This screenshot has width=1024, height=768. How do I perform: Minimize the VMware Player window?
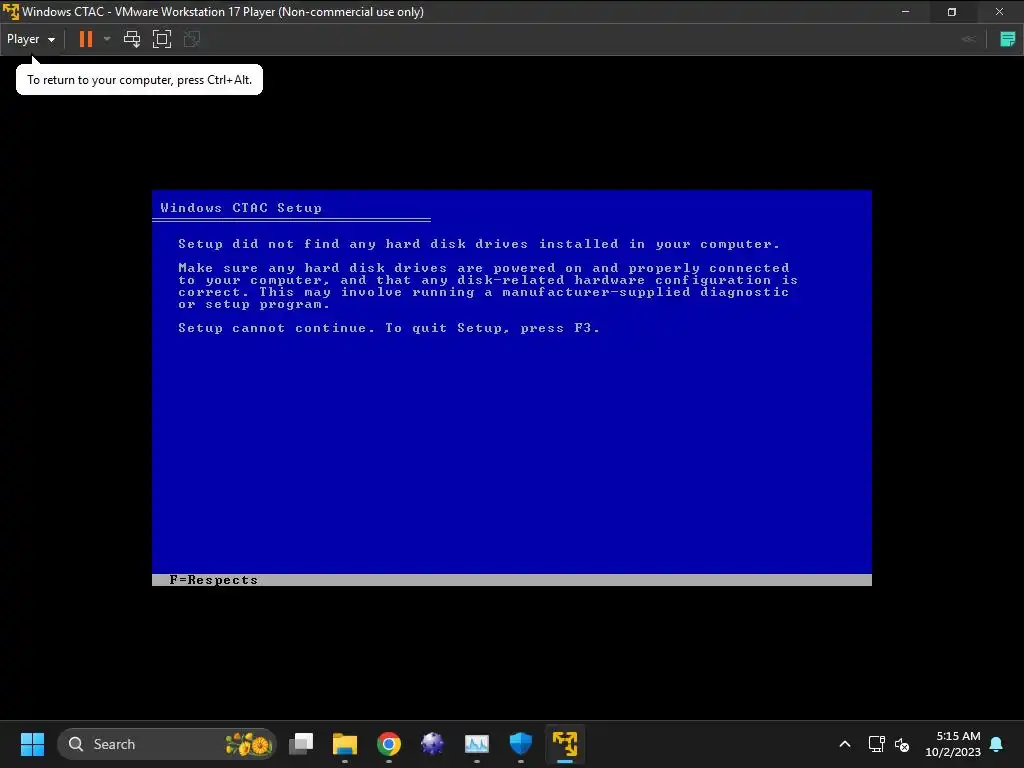click(x=905, y=11)
